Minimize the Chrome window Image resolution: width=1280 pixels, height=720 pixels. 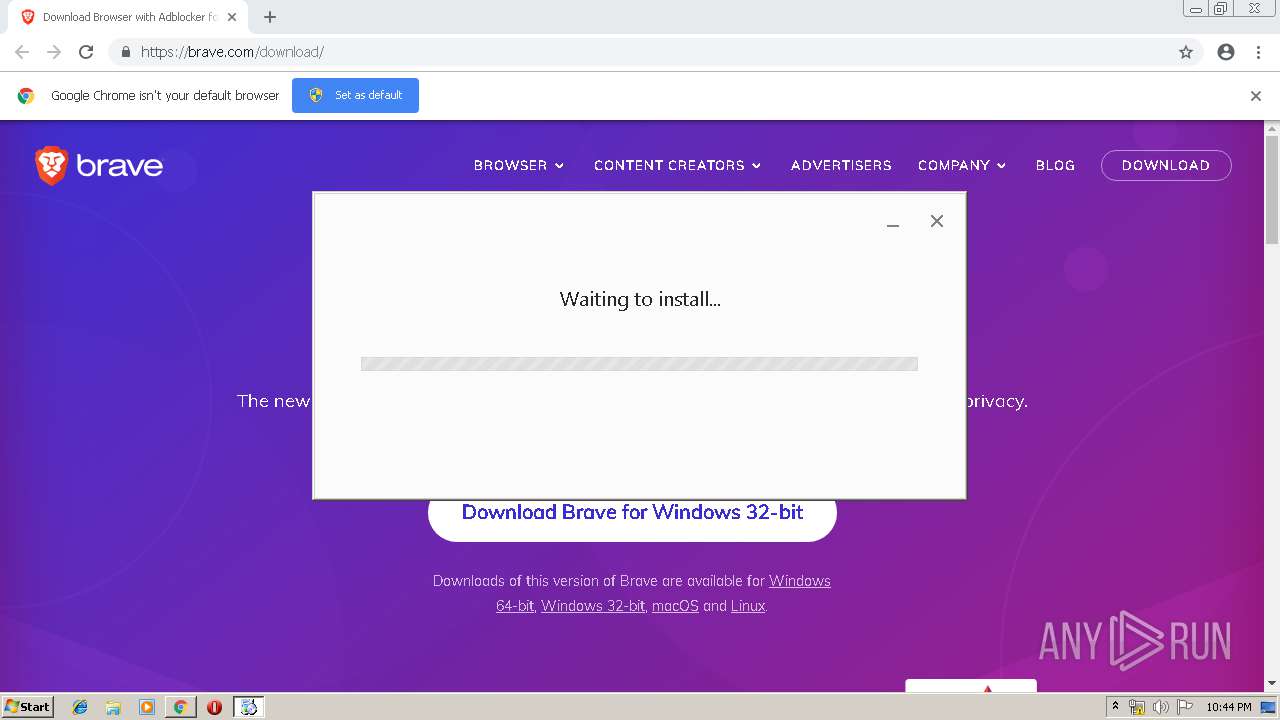click(x=1196, y=9)
